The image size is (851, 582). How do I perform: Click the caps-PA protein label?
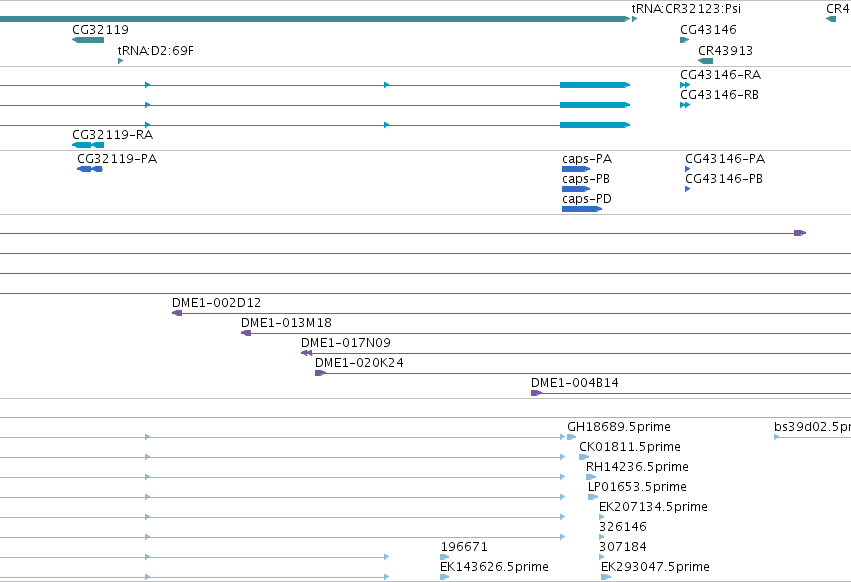[x=587, y=159]
